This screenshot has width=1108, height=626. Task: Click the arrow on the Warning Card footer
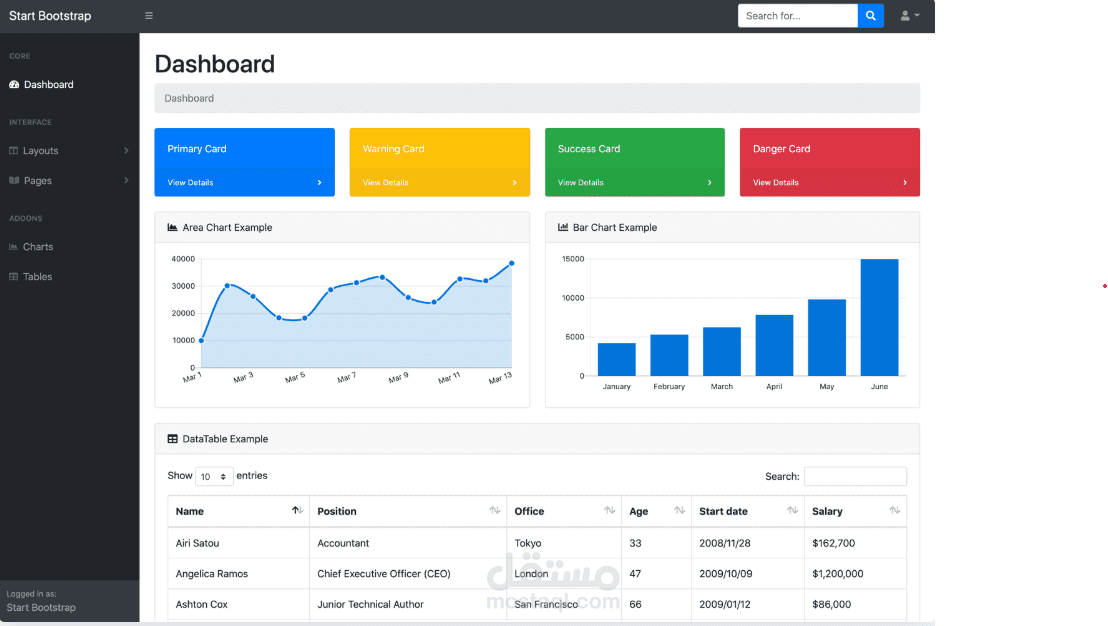(514, 182)
